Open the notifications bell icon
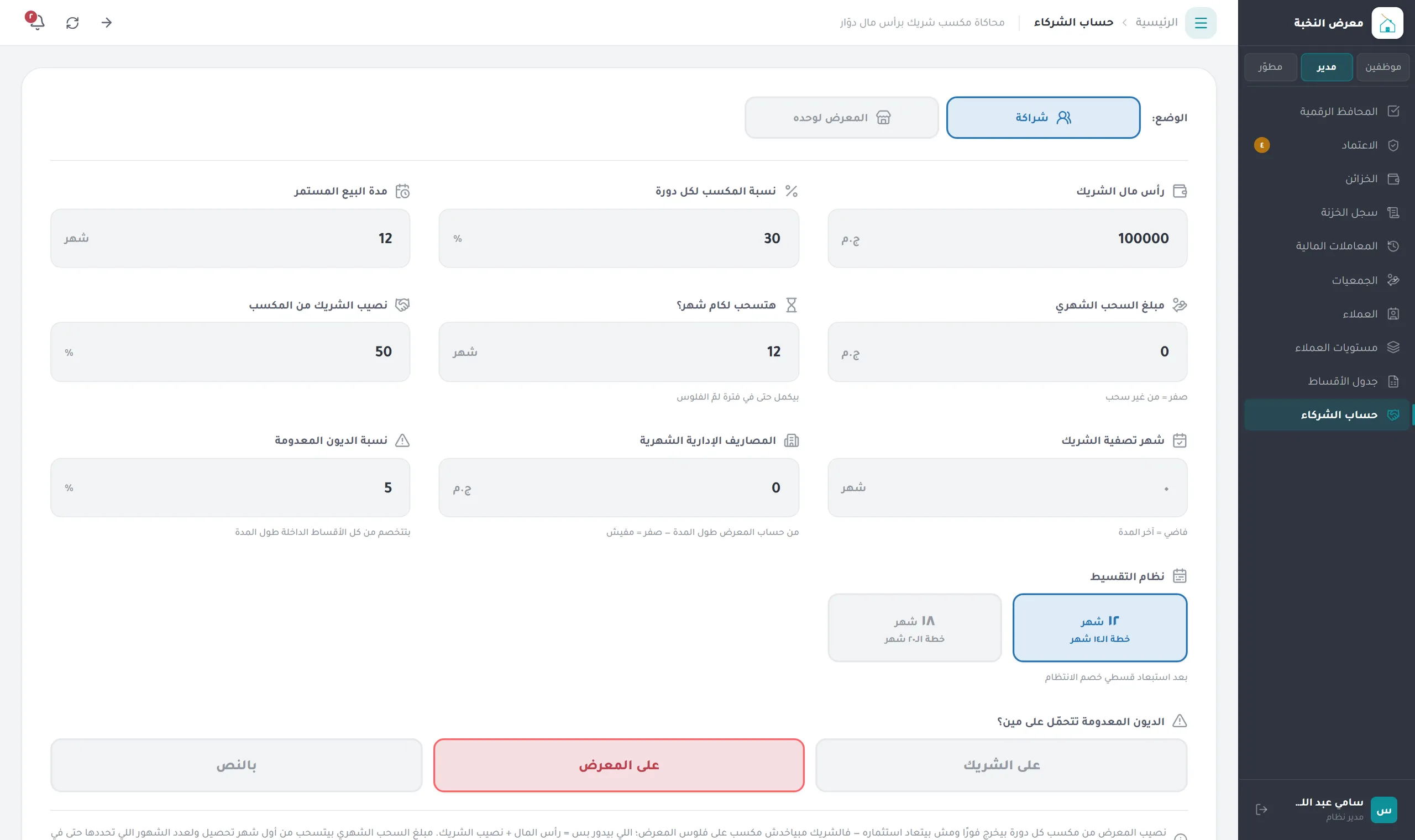This screenshot has height=840, width=1415. click(37, 23)
